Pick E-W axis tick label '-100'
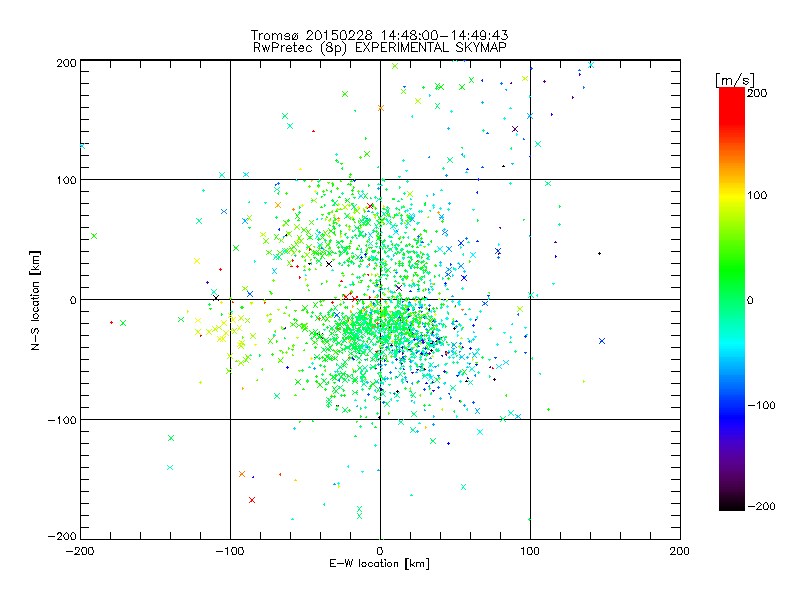This screenshot has height=600, width=800. coord(230,551)
